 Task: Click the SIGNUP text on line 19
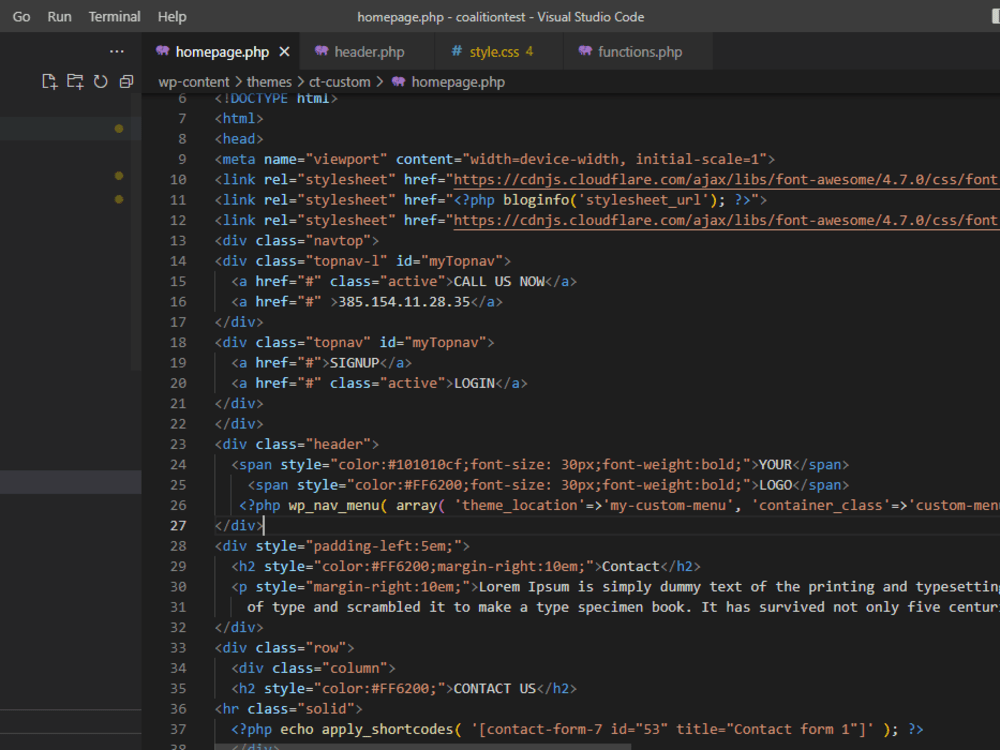355,363
